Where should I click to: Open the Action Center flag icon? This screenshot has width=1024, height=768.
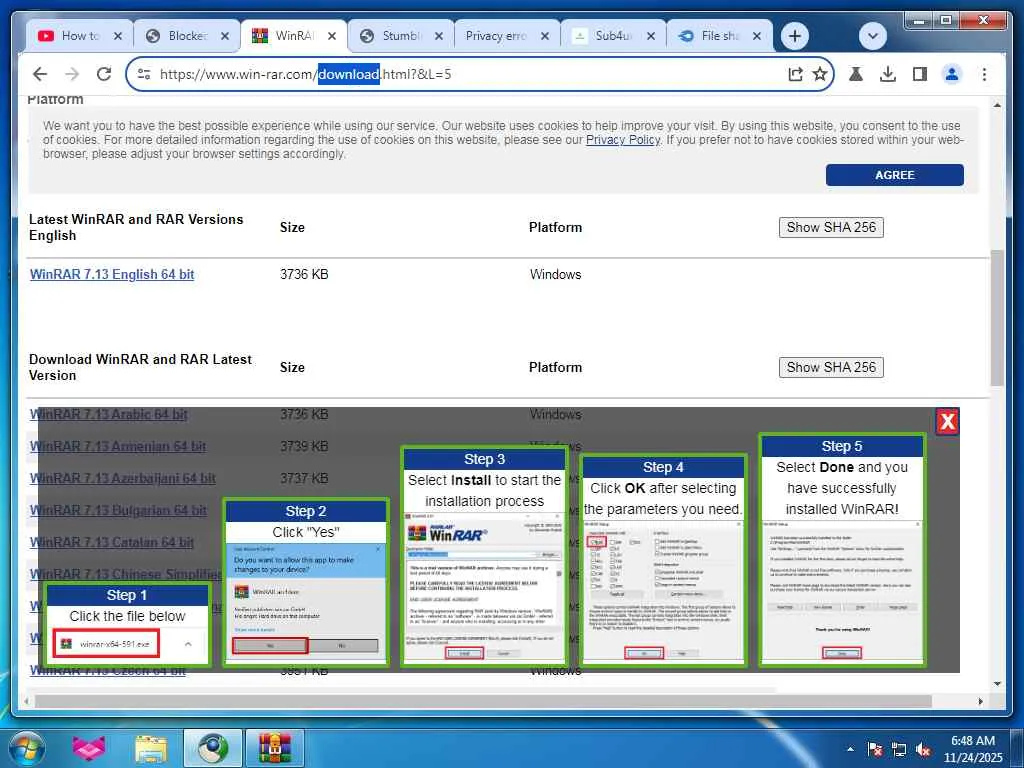click(874, 749)
